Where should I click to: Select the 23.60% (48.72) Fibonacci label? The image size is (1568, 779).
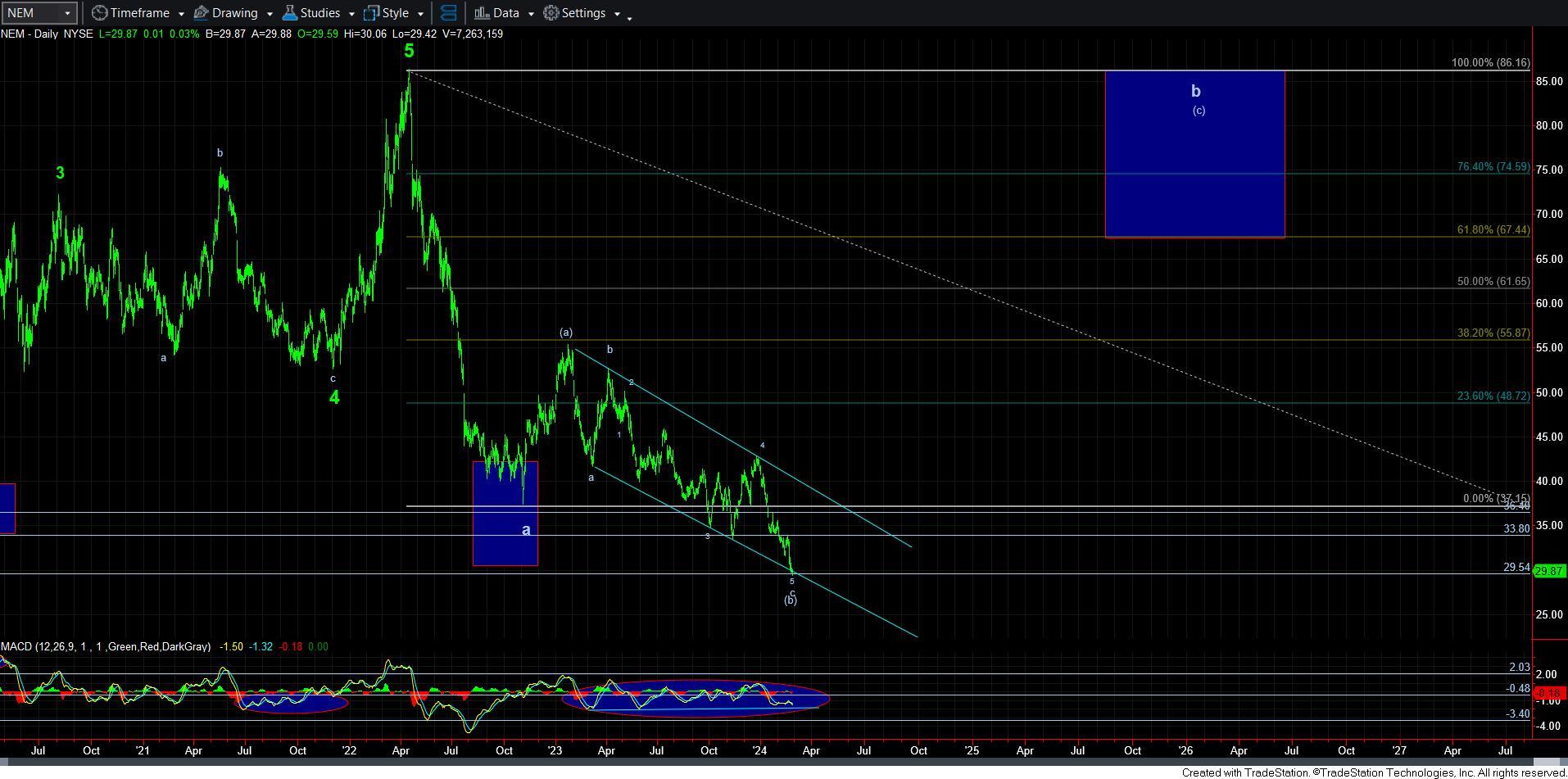[1493, 396]
